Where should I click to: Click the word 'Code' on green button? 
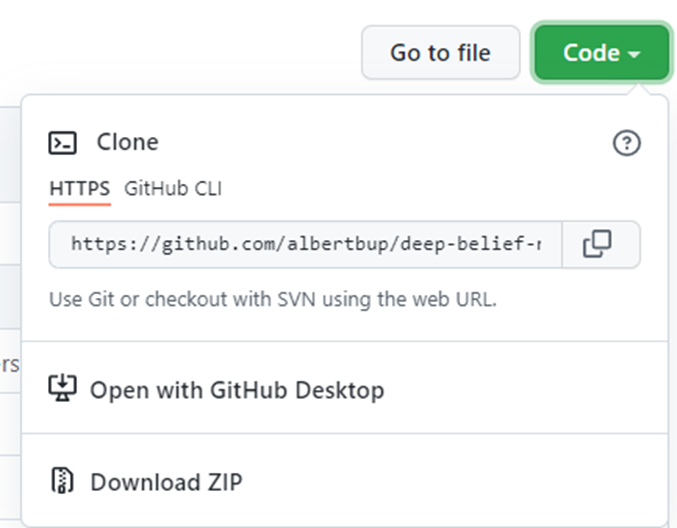[592, 52]
